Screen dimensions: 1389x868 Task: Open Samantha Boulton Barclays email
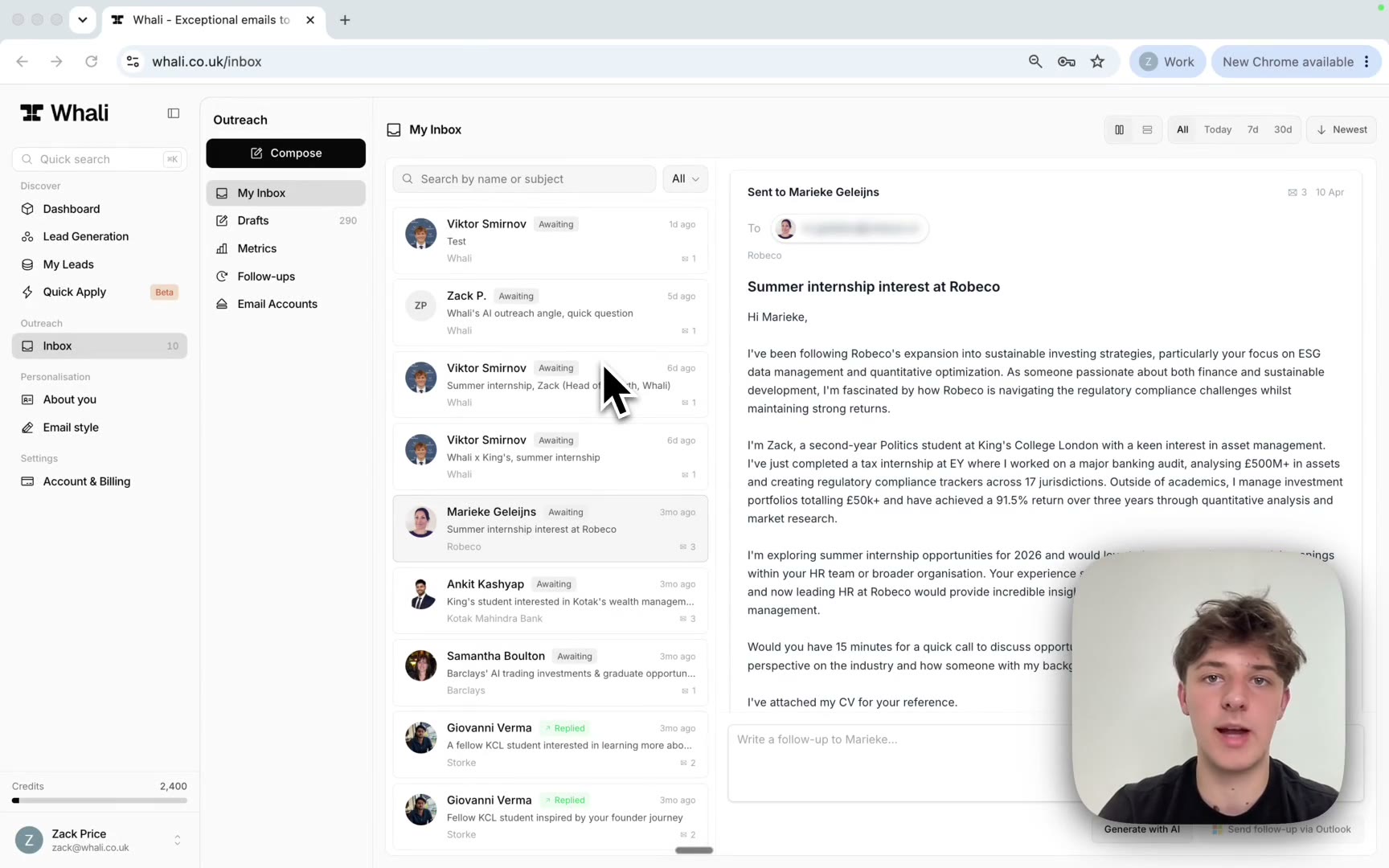pyautogui.click(x=551, y=673)
